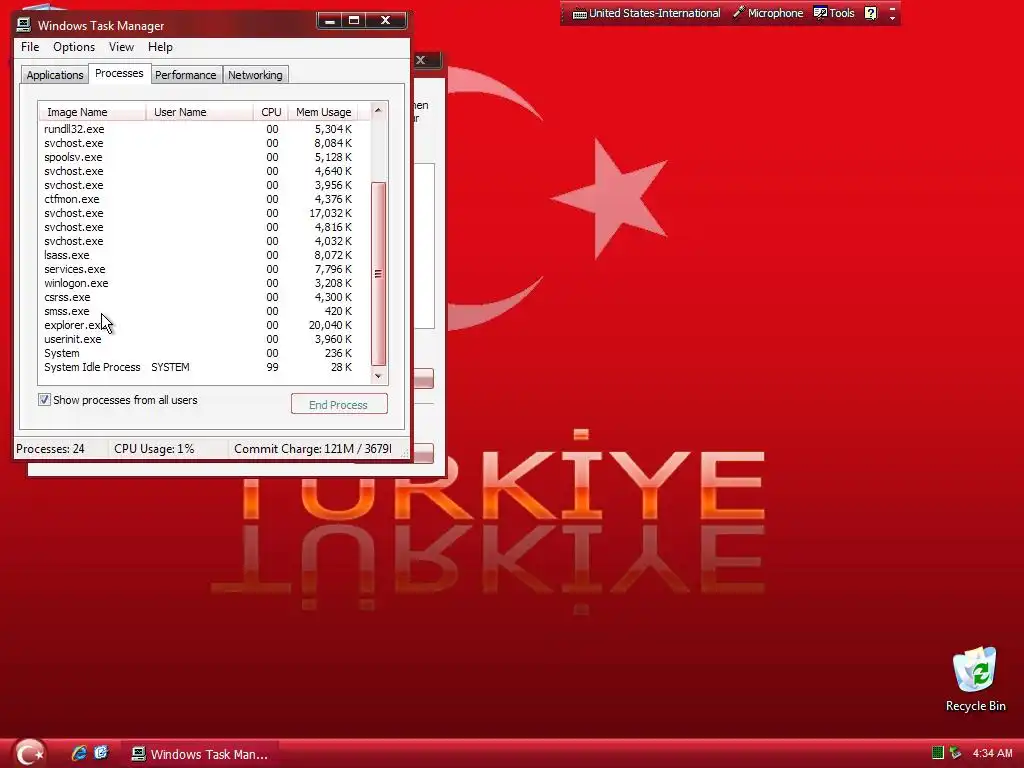Click the network tray icon
The image size is (1024, 768).
tap(955, 753)
